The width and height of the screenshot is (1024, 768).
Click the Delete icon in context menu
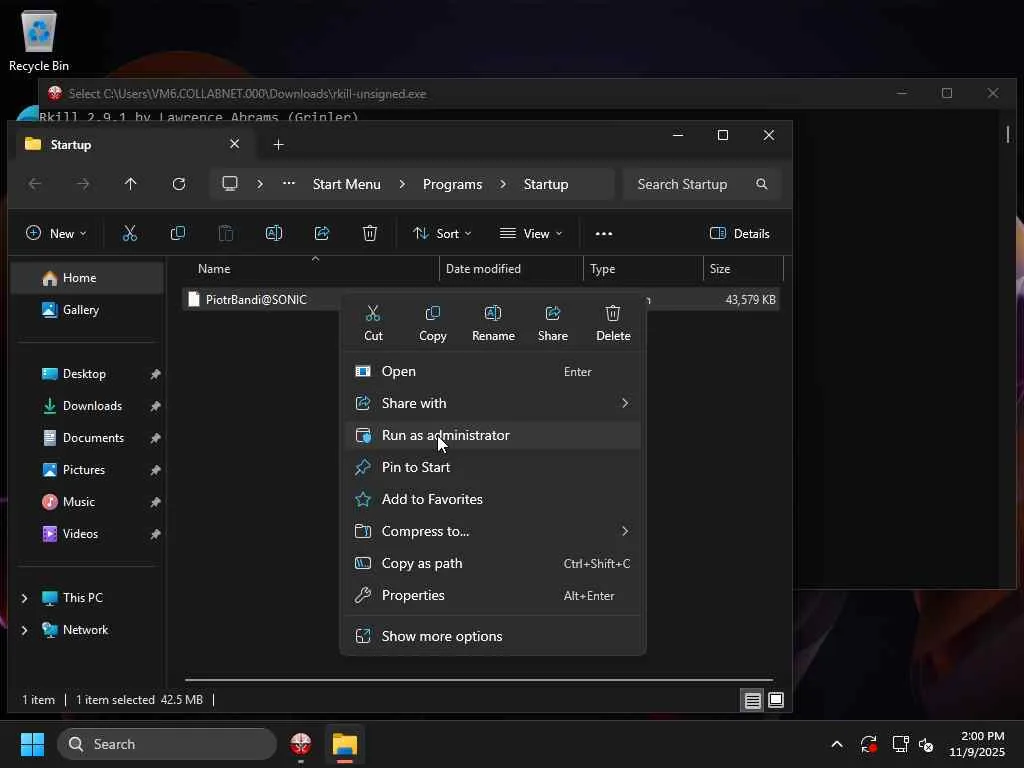(x=613, y=322)
